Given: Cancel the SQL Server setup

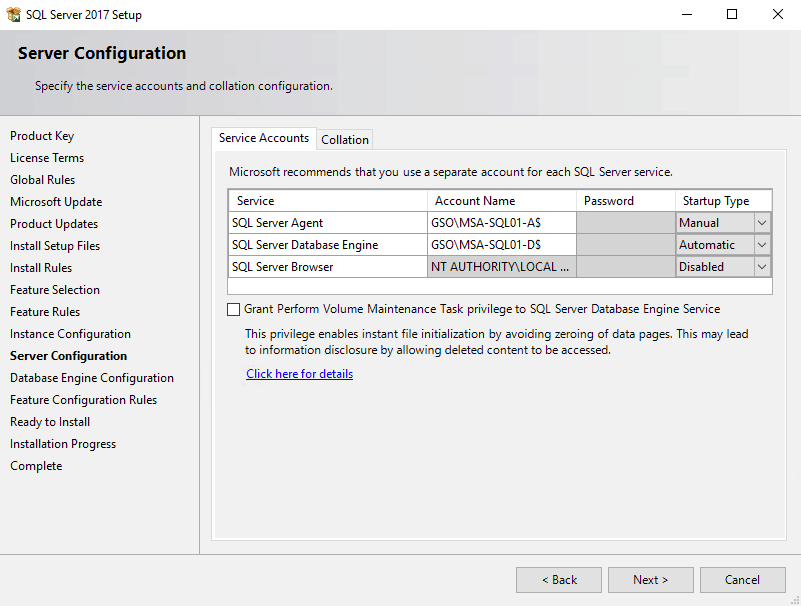Looking at the screenshot, I should [742, 580].
